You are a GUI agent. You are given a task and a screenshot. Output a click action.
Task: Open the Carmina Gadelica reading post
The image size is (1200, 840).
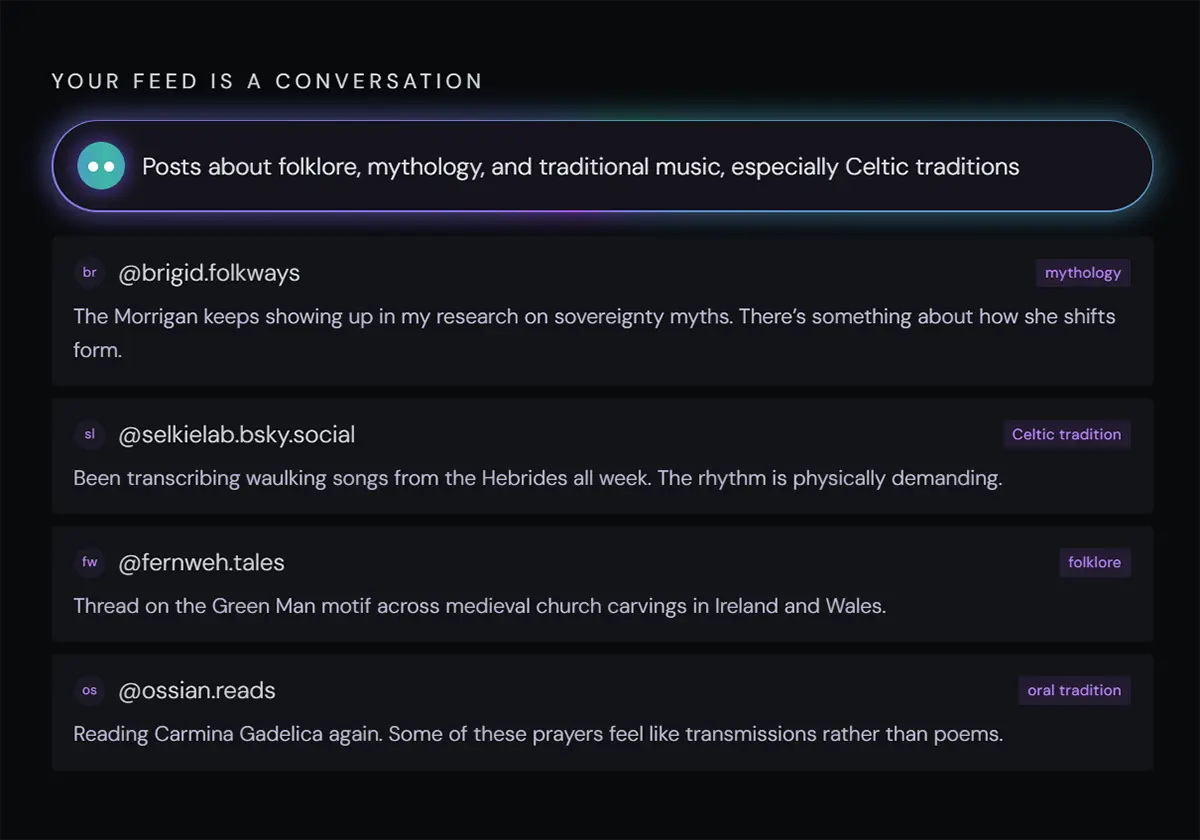[537, 734]
